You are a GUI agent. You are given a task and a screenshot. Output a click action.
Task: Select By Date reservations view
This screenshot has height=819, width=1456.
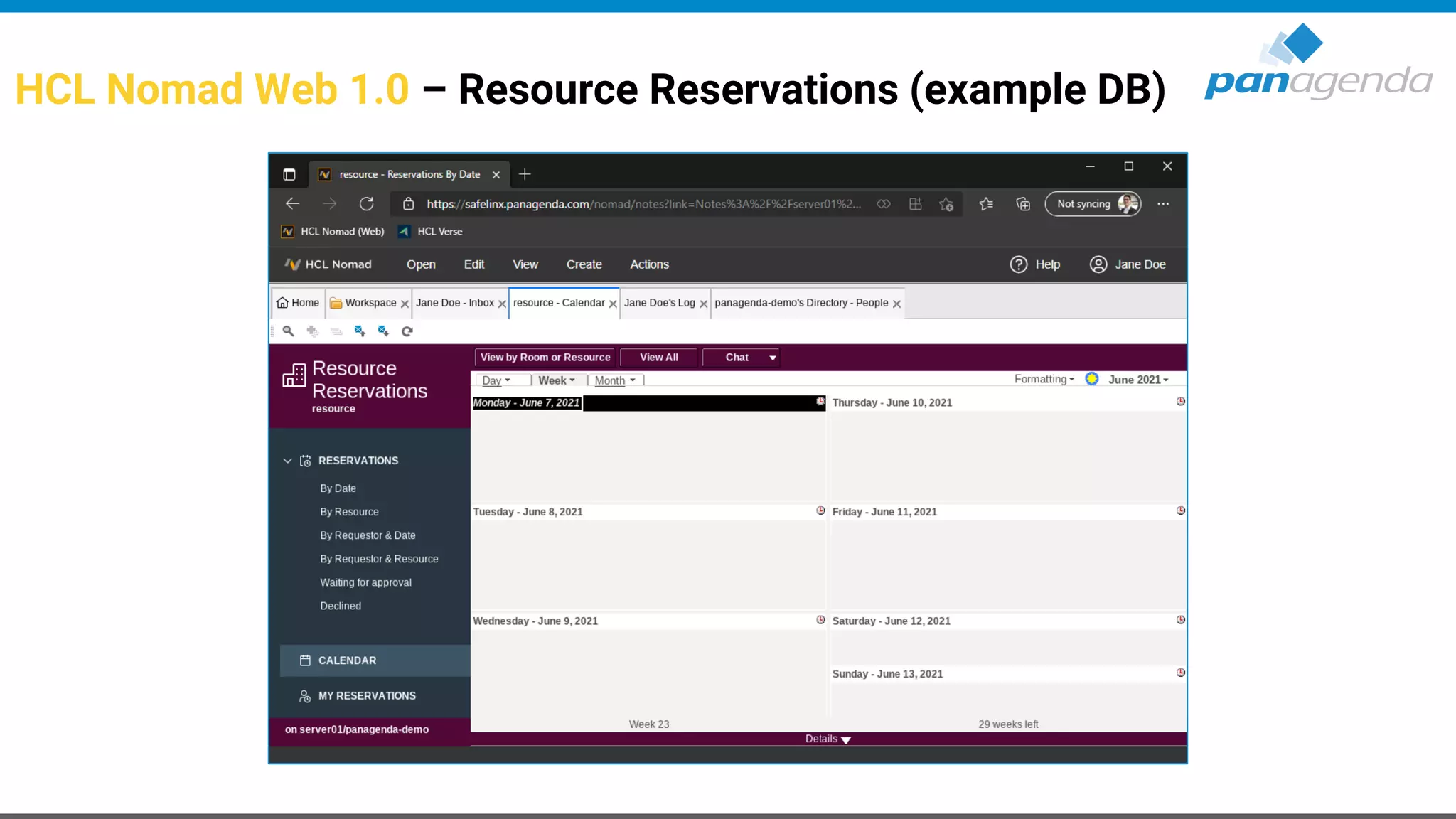click(338, 488)
